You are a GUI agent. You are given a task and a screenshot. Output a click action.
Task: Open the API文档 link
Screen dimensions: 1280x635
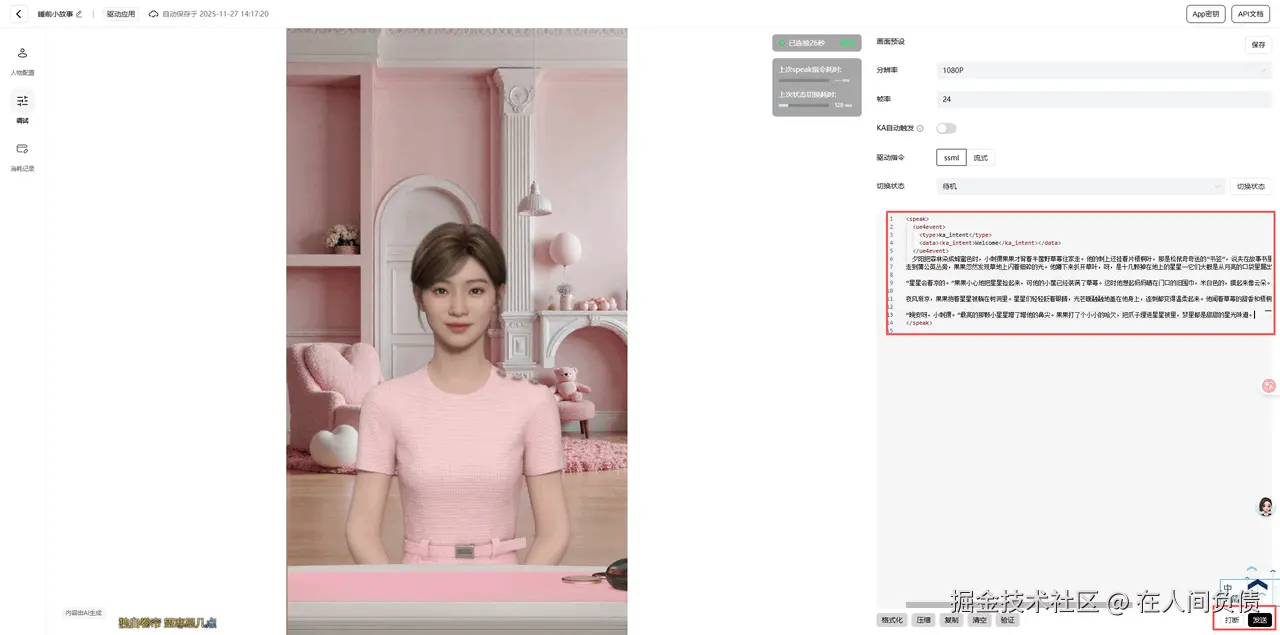(x=1250, y=13)
